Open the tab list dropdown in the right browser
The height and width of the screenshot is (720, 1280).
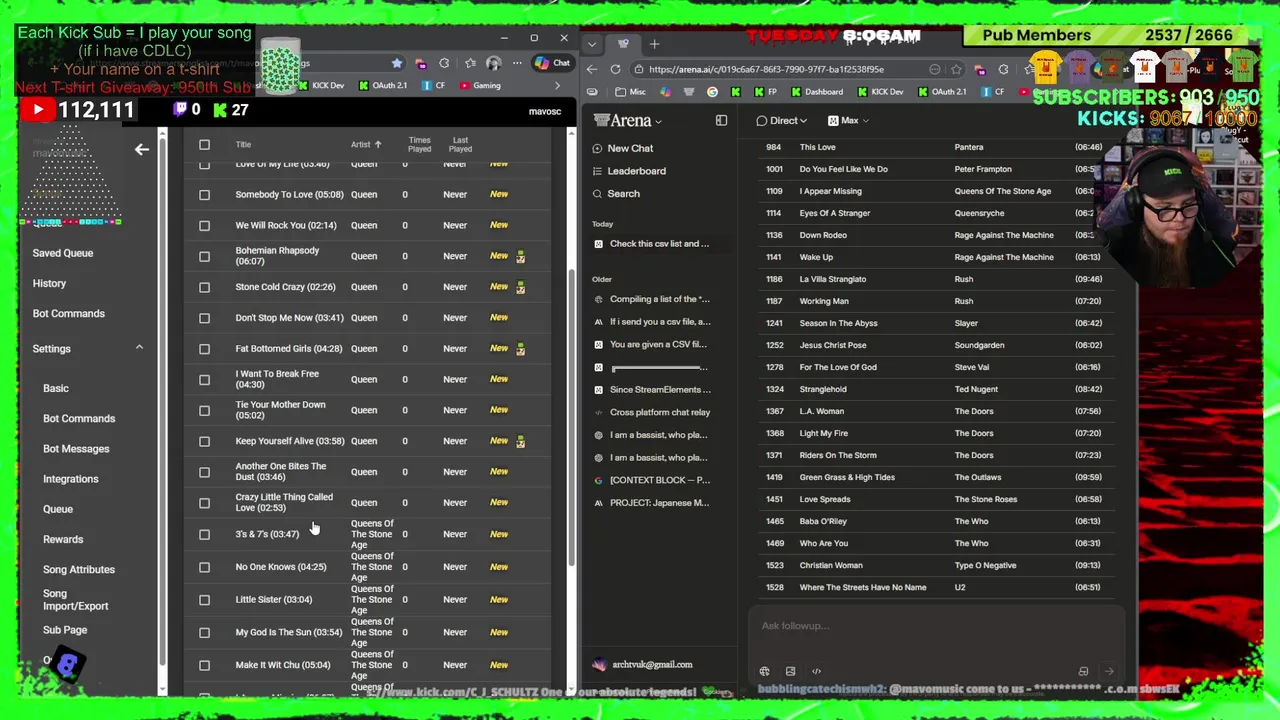(592, 44)
